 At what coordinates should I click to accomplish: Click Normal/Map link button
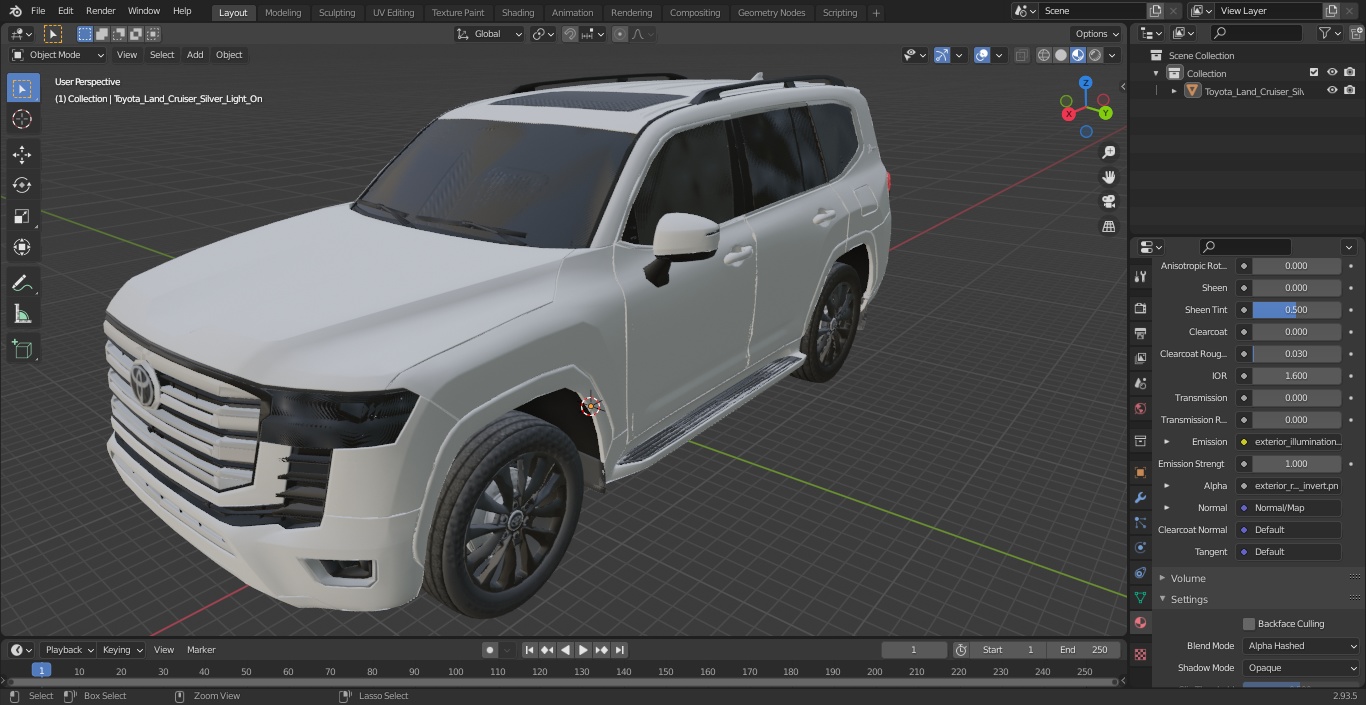point(1290,508)
